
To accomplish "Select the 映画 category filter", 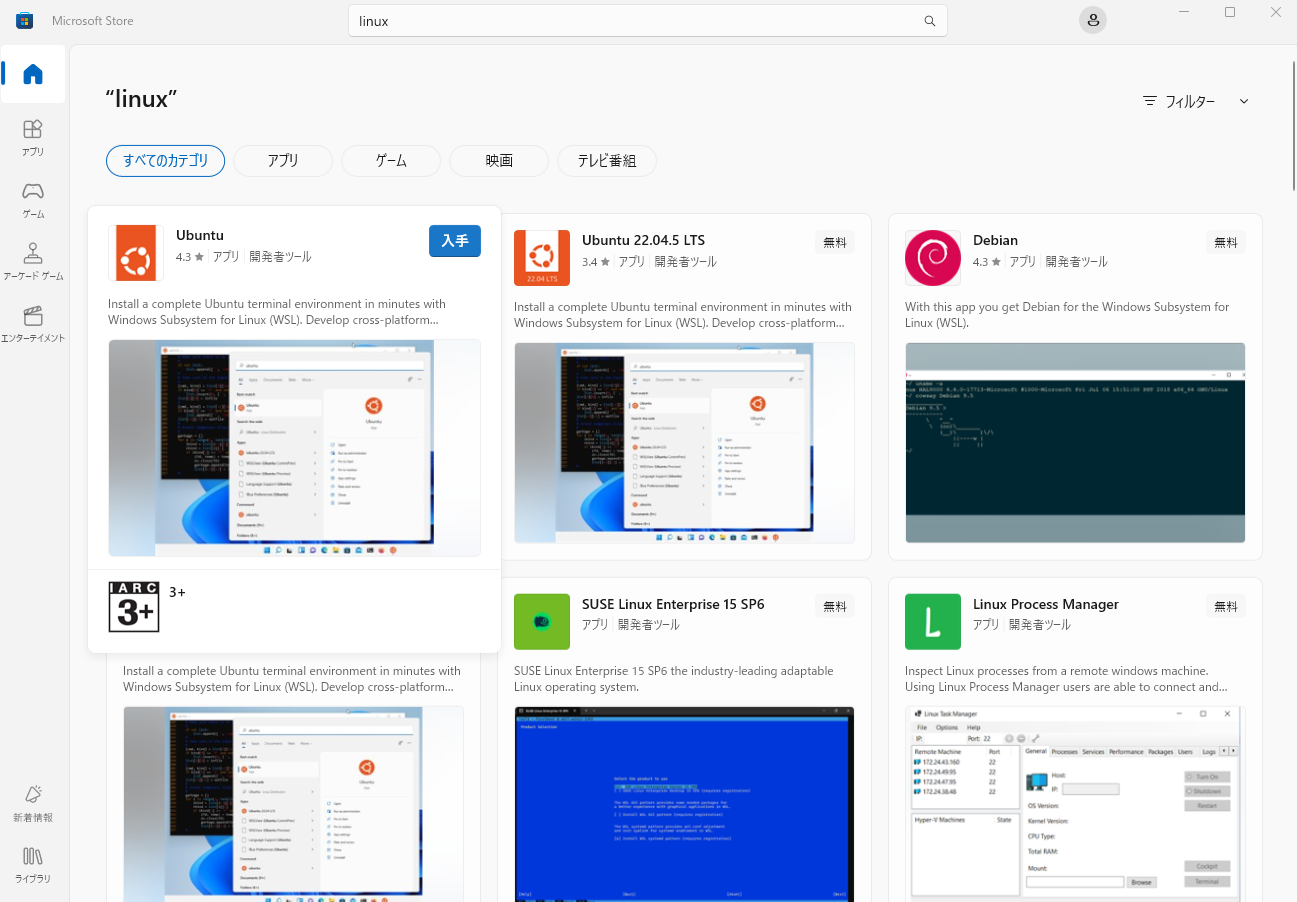I will click(499, 160).
